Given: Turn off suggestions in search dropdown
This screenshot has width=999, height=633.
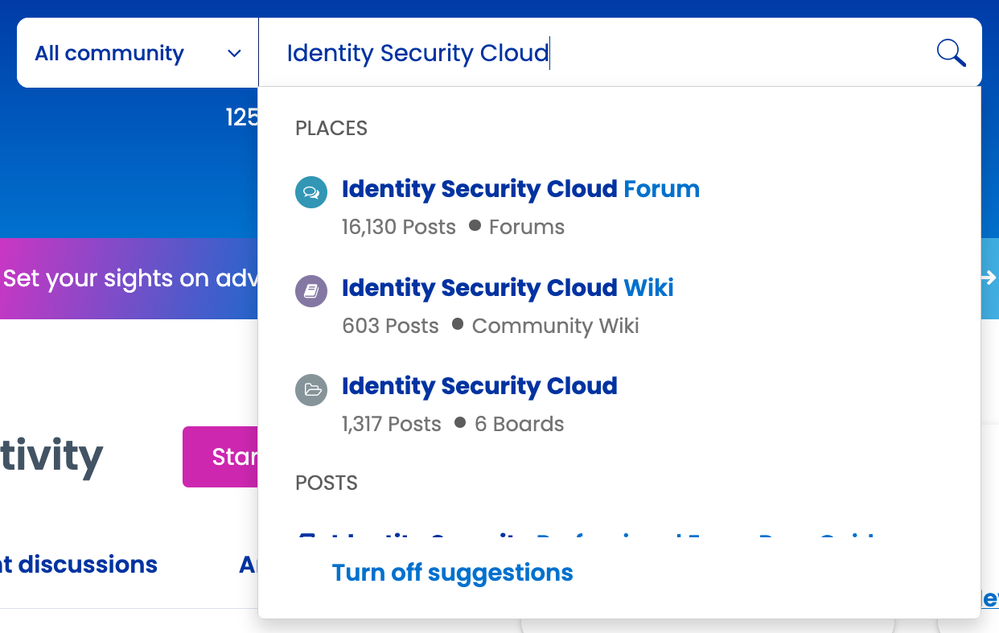Looking at the screenshot, I should [x=452, y=573].
